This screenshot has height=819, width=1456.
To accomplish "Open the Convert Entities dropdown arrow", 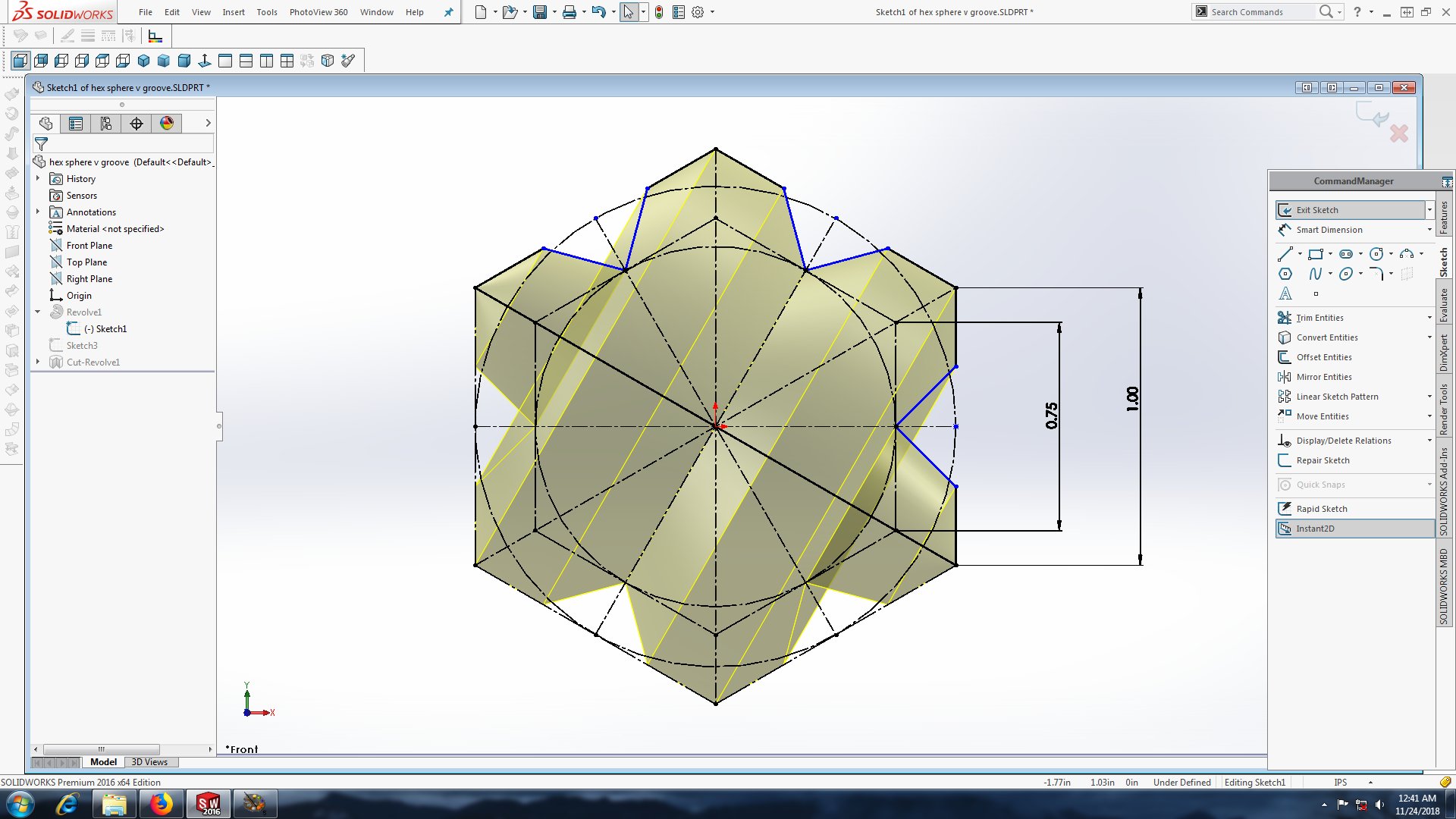I will click(x=1429, y=337).
